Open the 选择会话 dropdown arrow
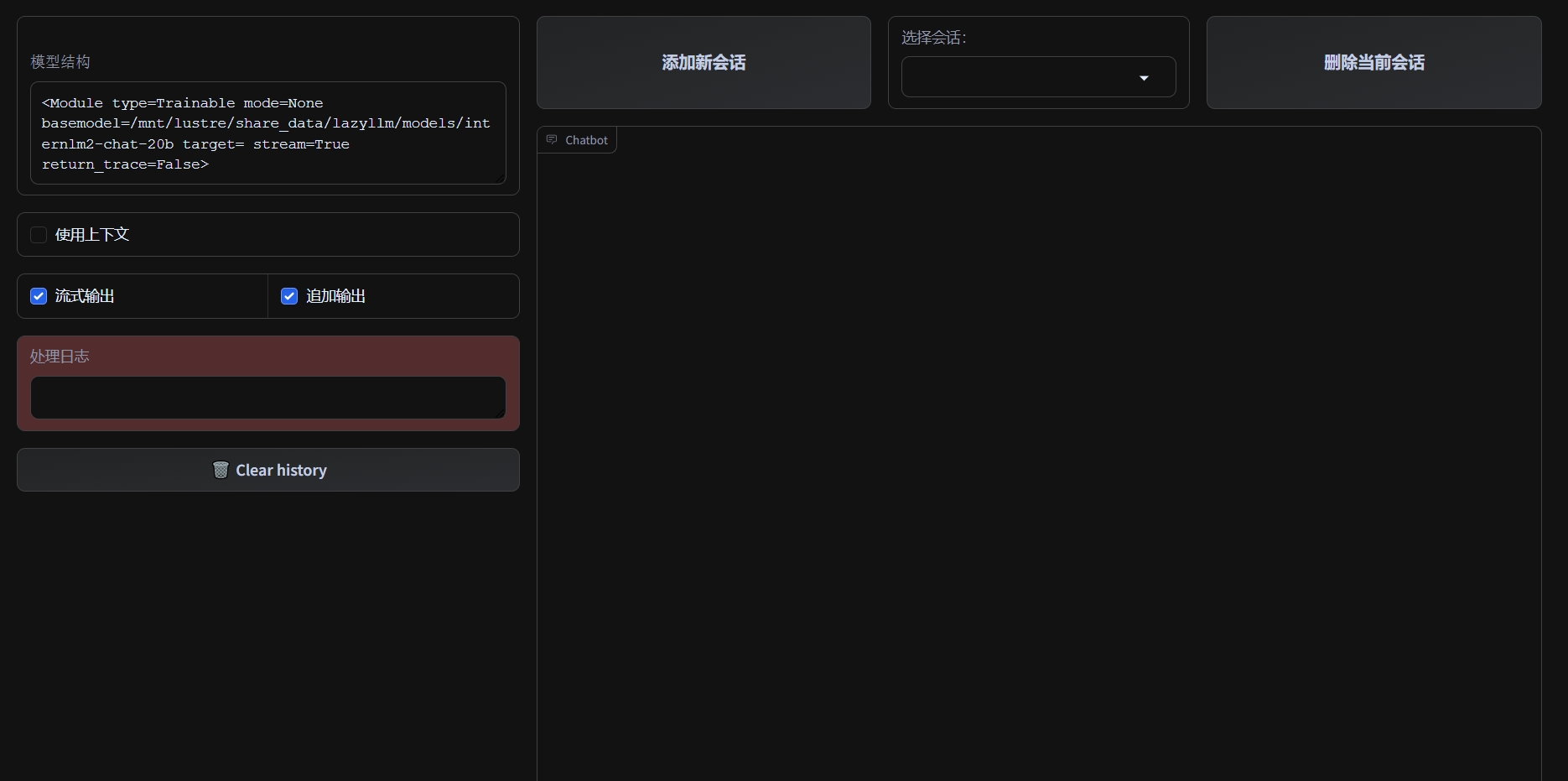This screenshot has width=1568, height=781. point(1144,78)
